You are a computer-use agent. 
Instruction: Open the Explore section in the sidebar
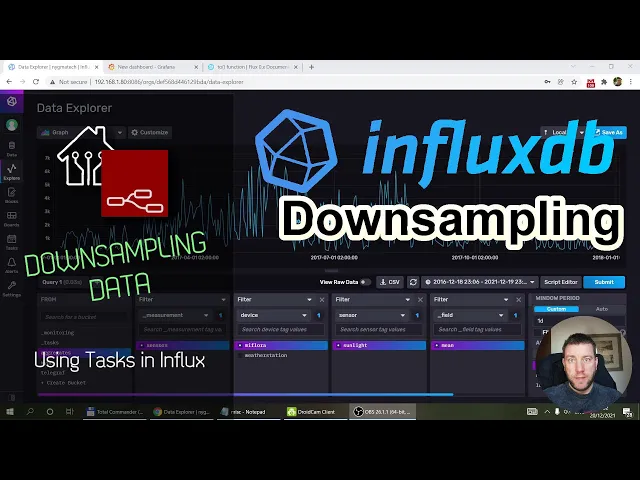click(x=11, y=172)
